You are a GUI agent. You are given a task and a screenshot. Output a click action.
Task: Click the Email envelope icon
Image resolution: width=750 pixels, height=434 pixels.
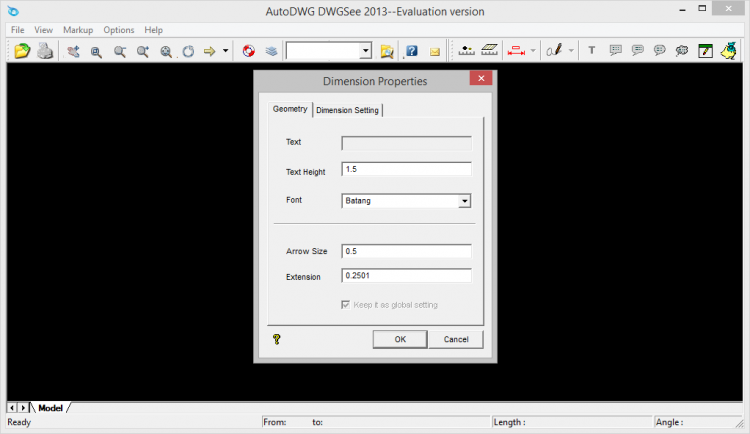[x=435, y=52]
